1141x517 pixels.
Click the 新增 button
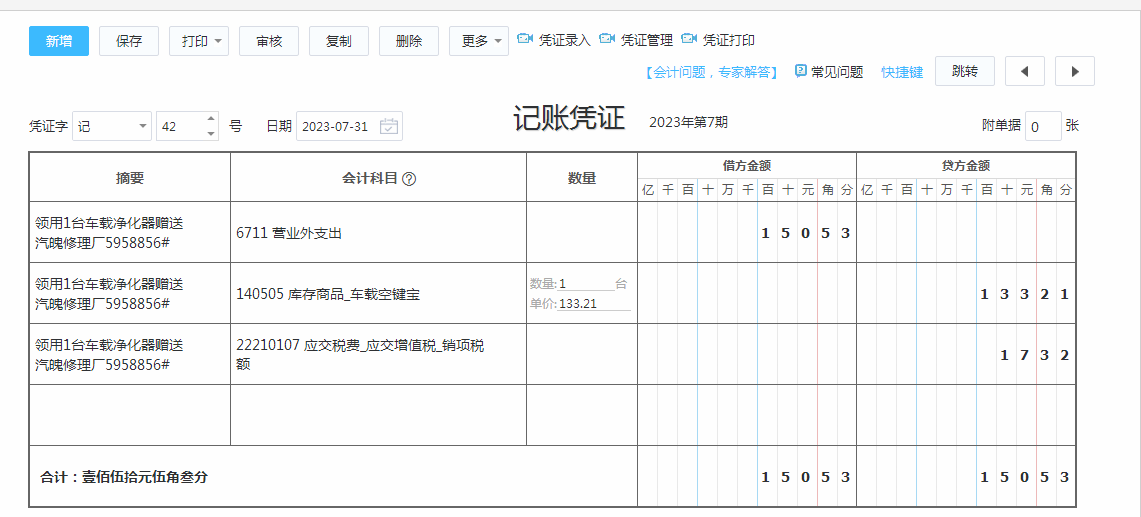pos(59,41)
